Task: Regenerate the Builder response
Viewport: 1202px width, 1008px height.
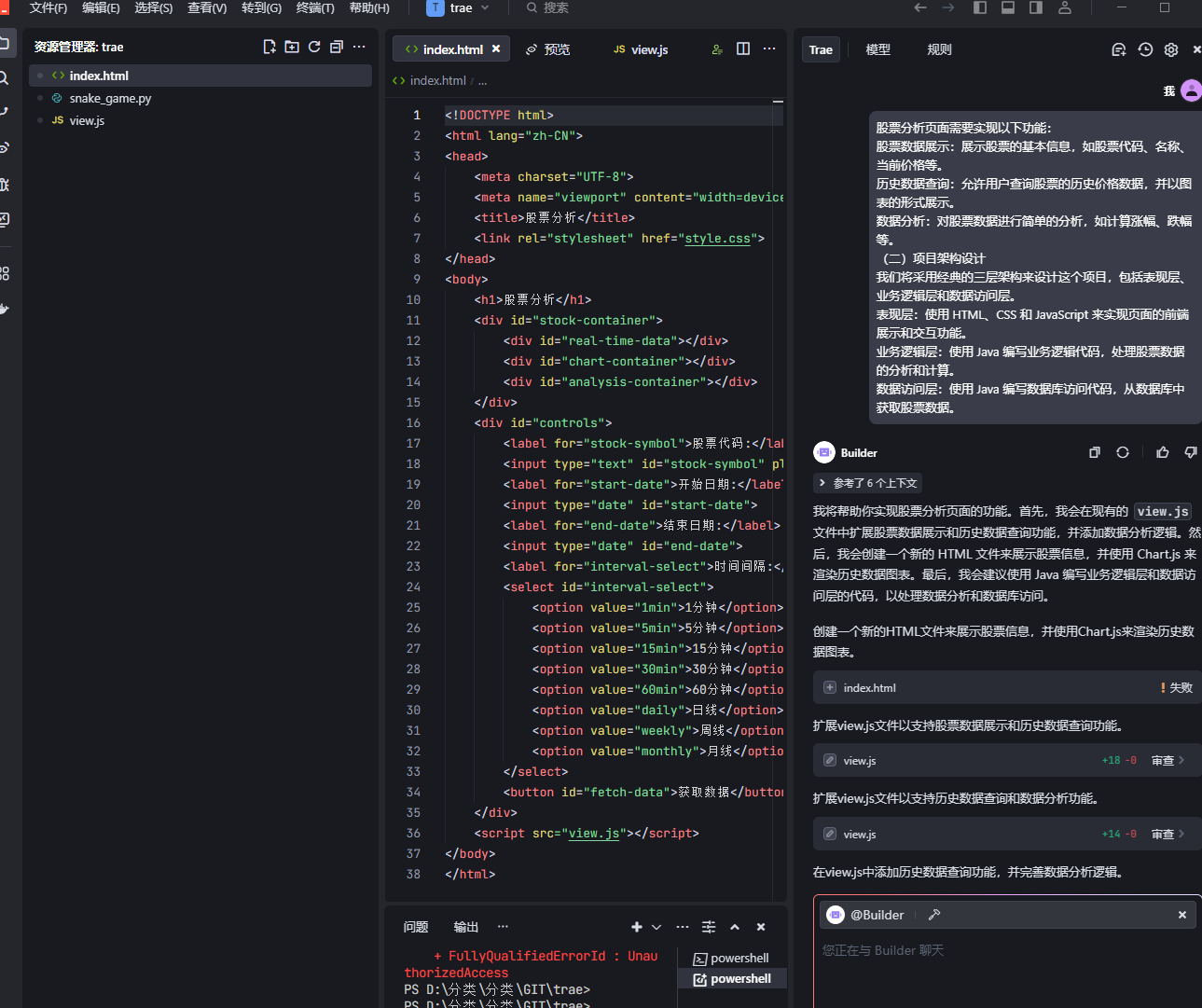Action: pos(1123,452)
